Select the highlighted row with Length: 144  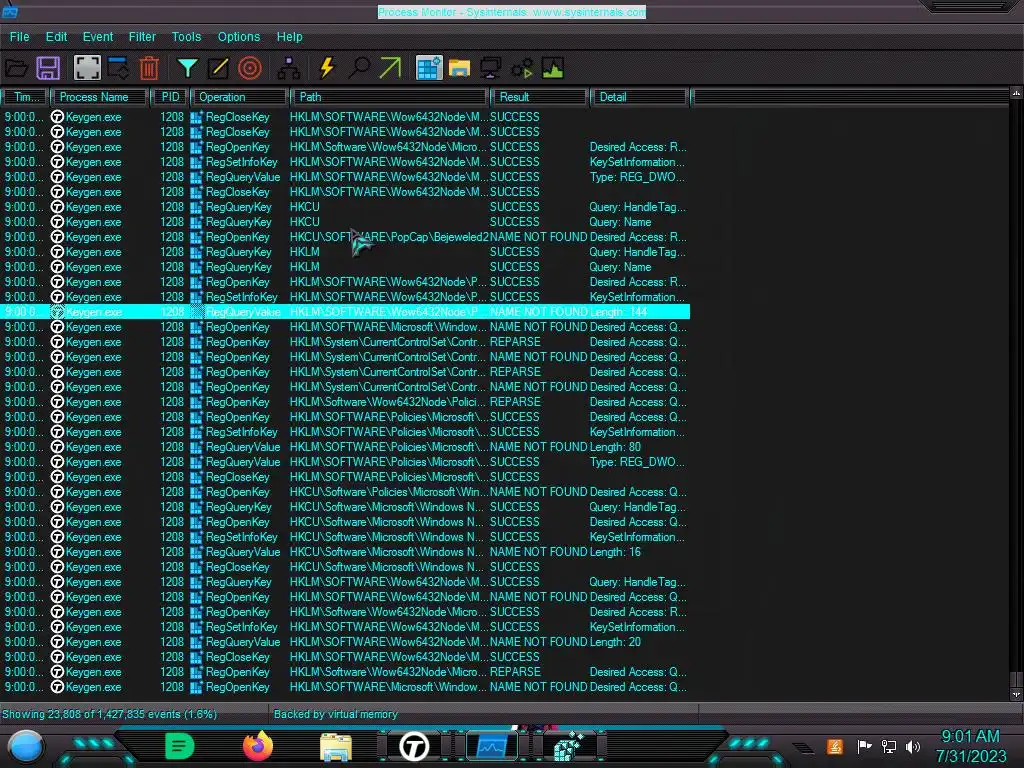(345, 312)
